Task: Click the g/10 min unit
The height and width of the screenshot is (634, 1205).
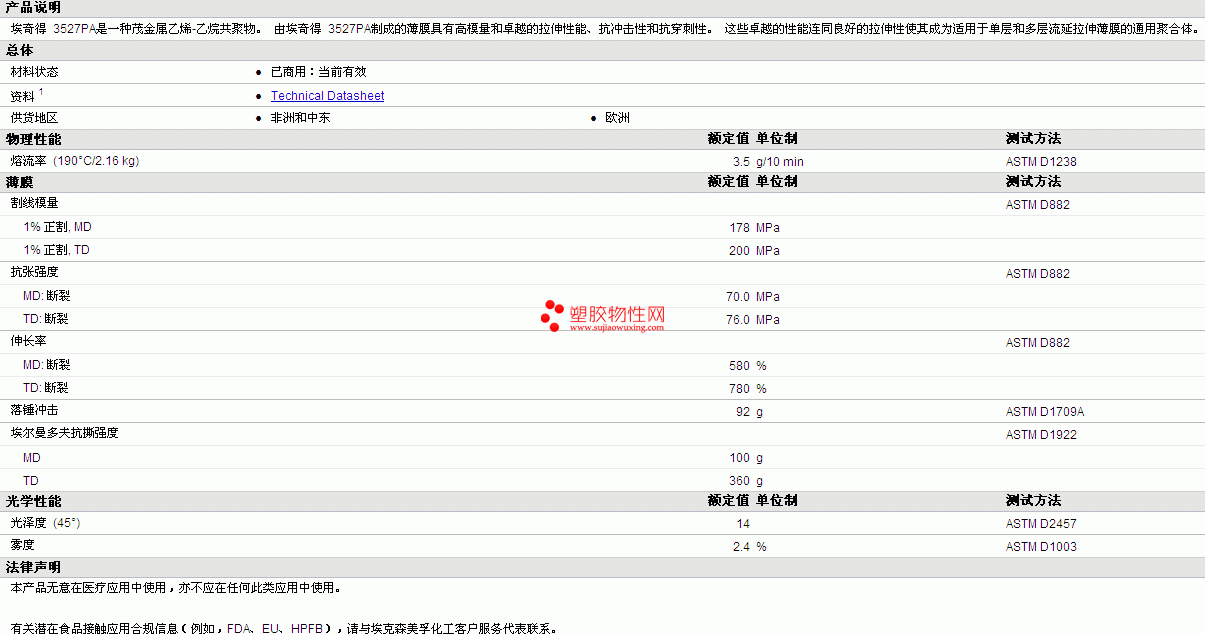Action: pos(780,162)
